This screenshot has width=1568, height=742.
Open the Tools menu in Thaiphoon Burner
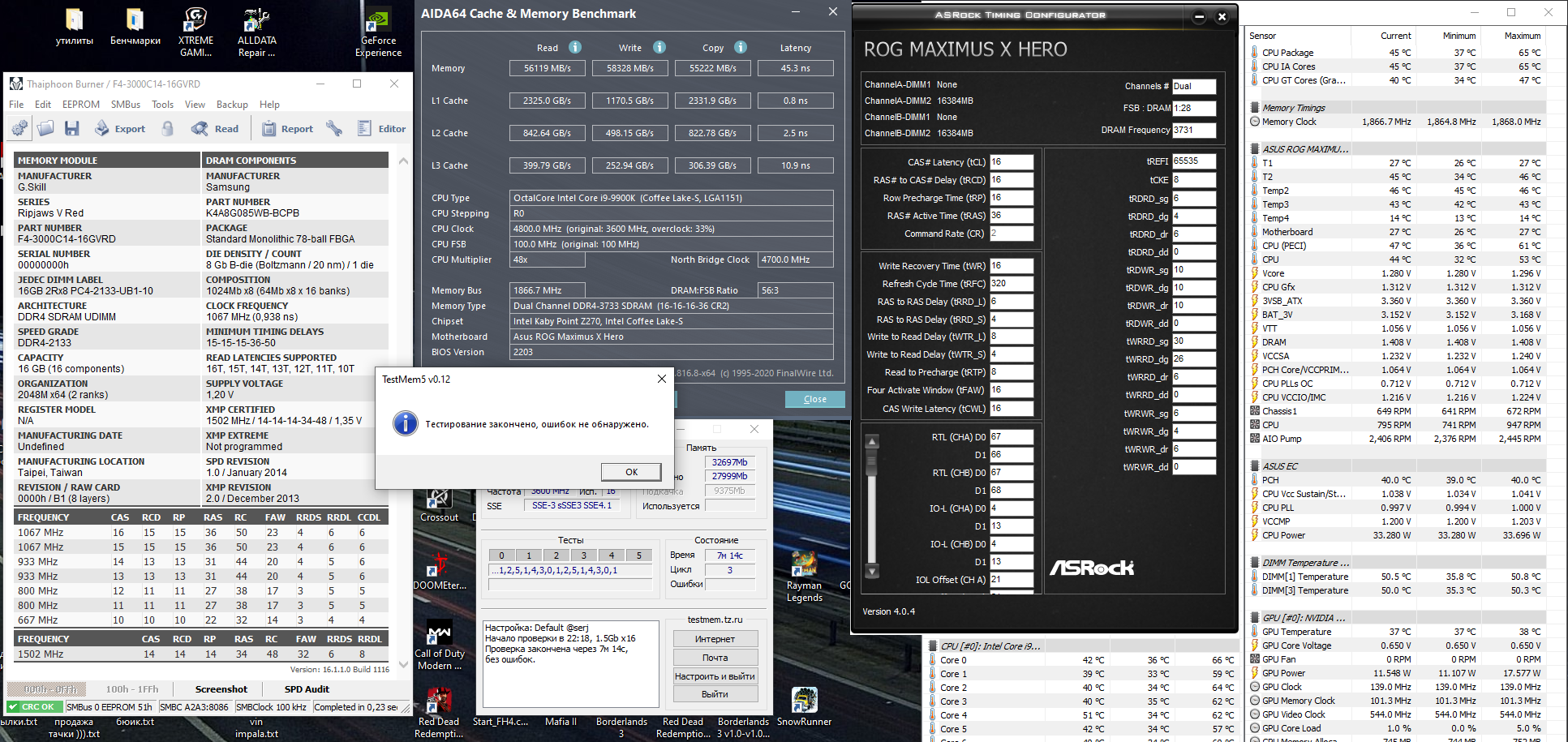(x=163, y=105)
